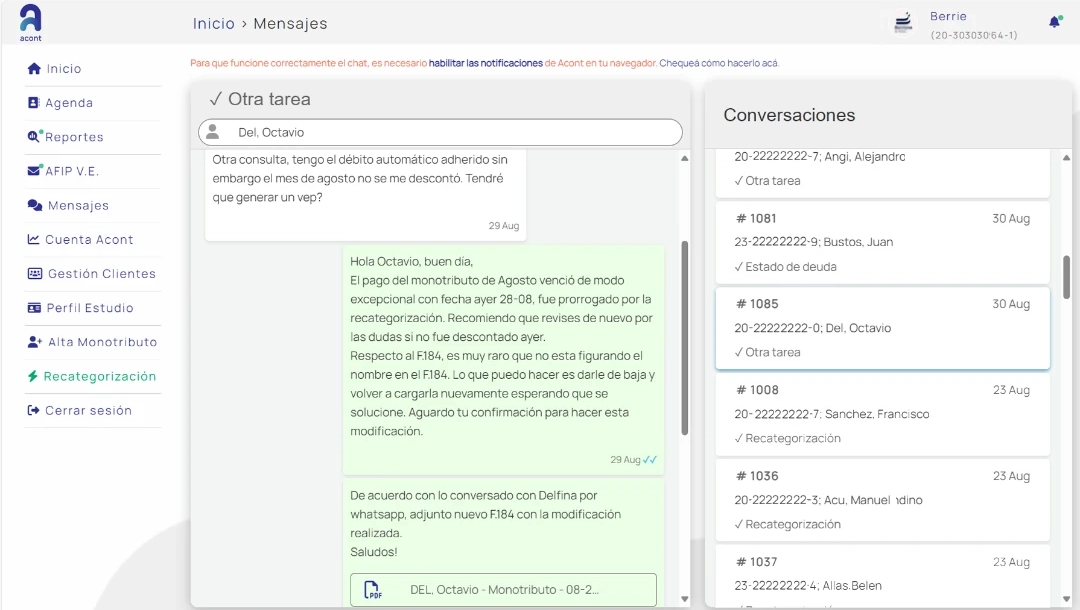Click Cerrar sesión to log out
Screen dimensions: 1080x610
88,411
